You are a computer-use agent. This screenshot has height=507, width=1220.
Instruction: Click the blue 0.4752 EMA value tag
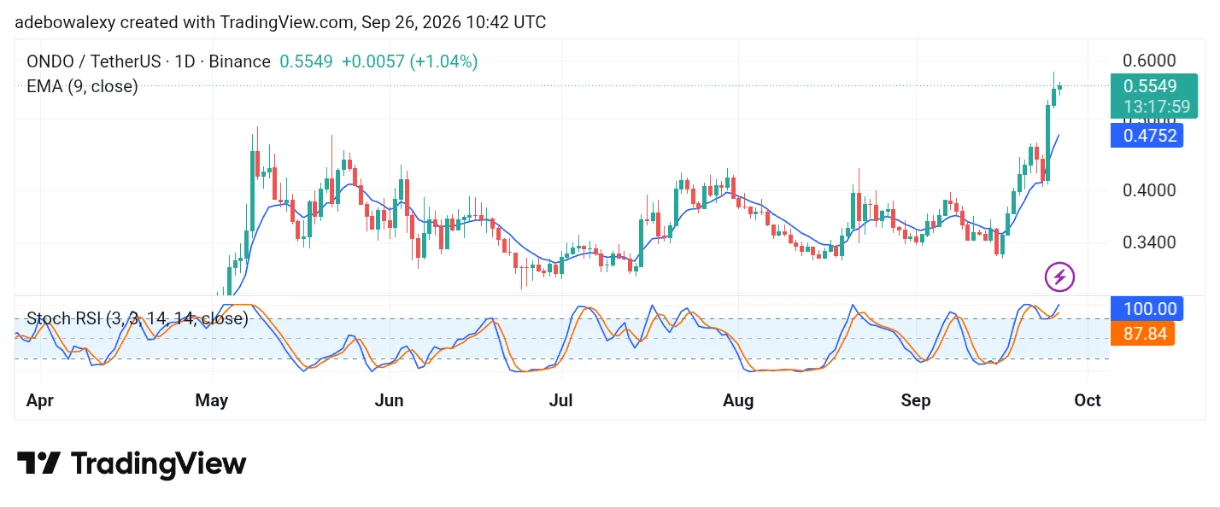(1148, 136)
